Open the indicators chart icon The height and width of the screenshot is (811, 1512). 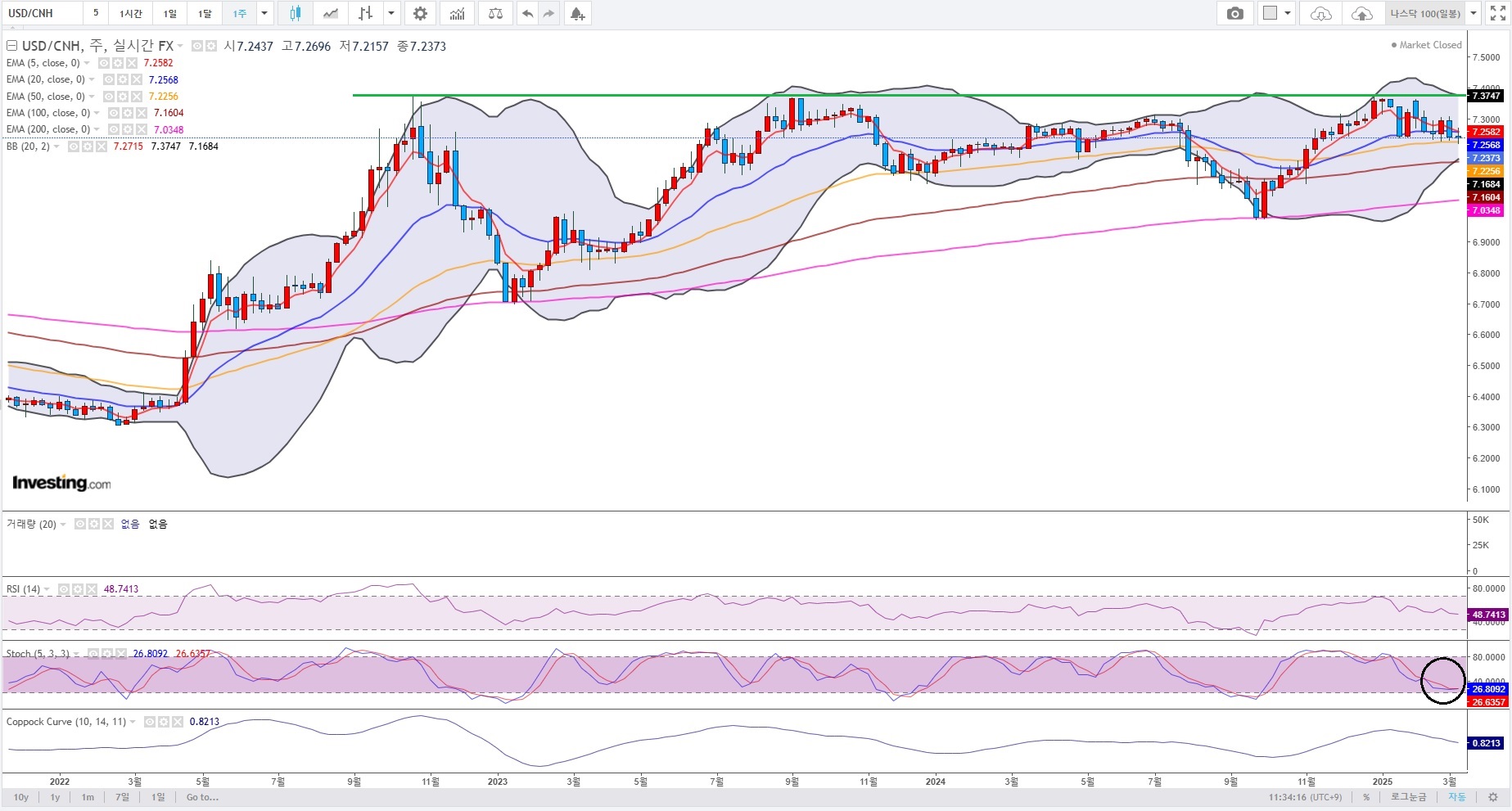pos(458,13)
